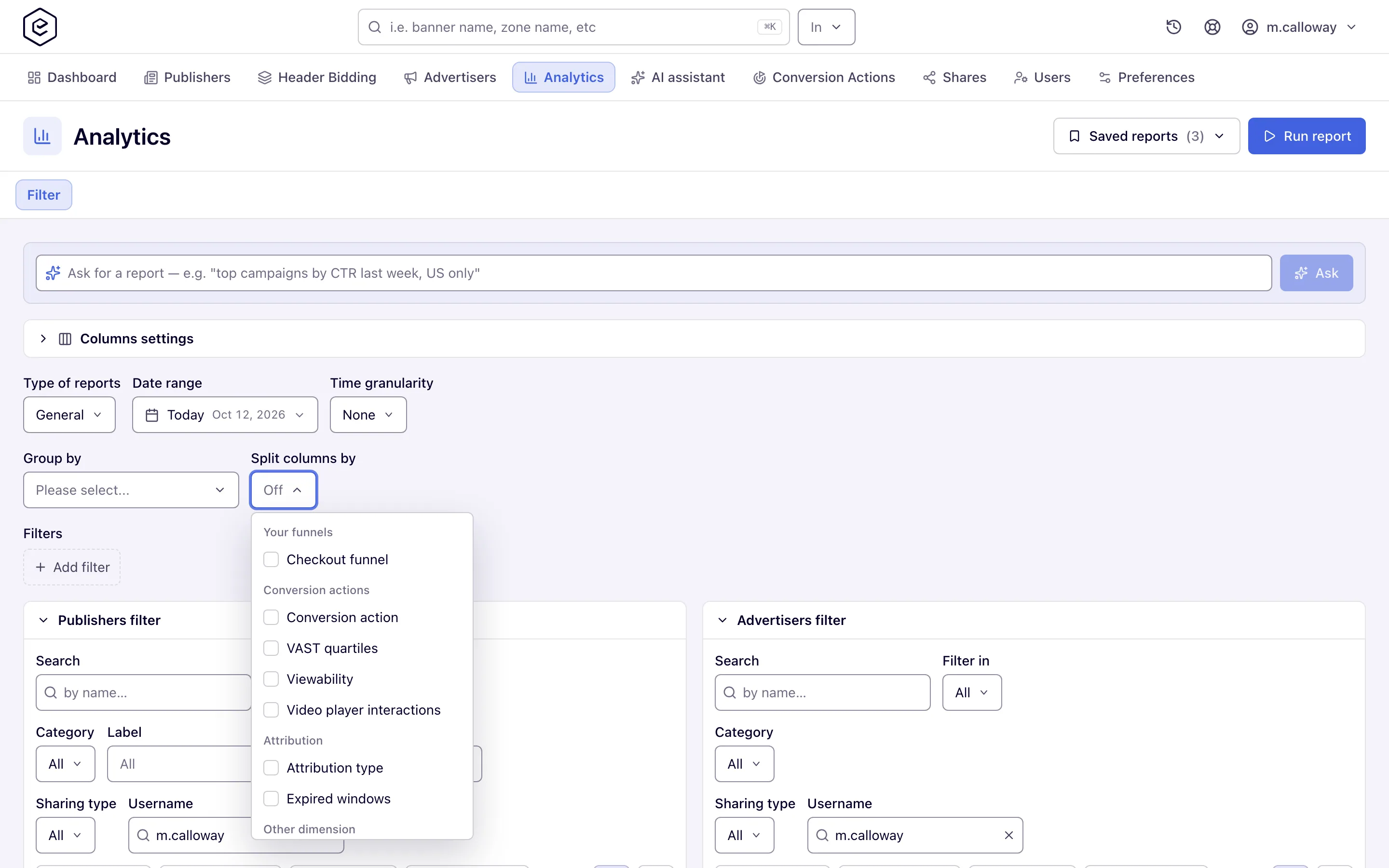
Task: Click the Ask for a report input
Action: pyautogui.click(x=654, y=272)
